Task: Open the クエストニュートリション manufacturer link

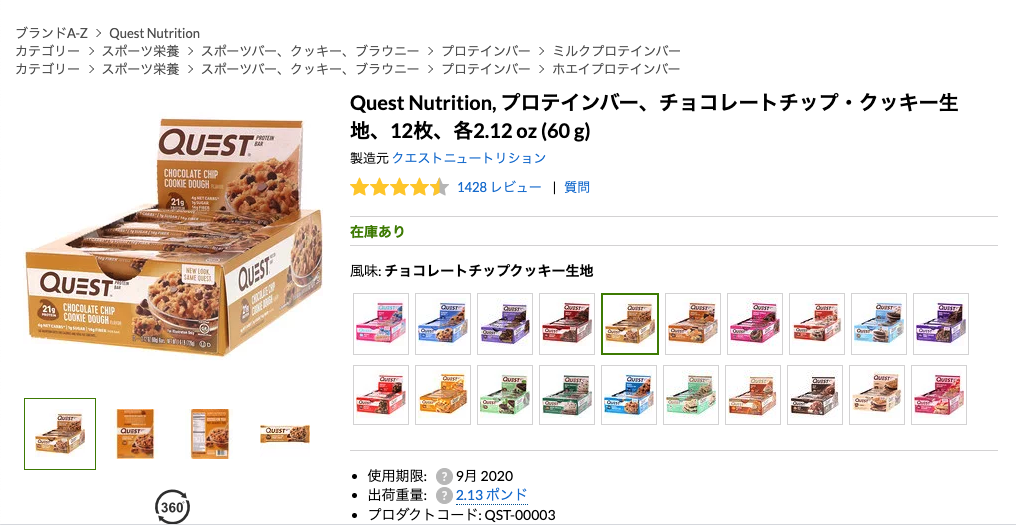Action: tap(469, 158)
